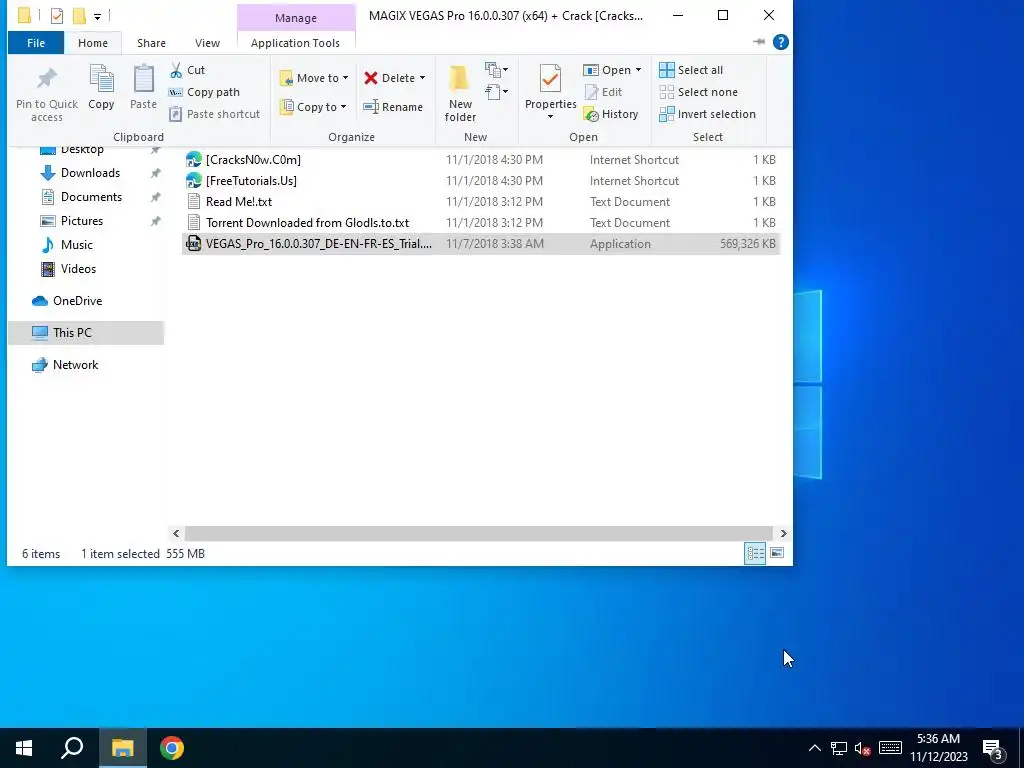Viewport: 1024px width, 768px height.
Task: Open taskbar Search magnifier
Action: (72, 748)
